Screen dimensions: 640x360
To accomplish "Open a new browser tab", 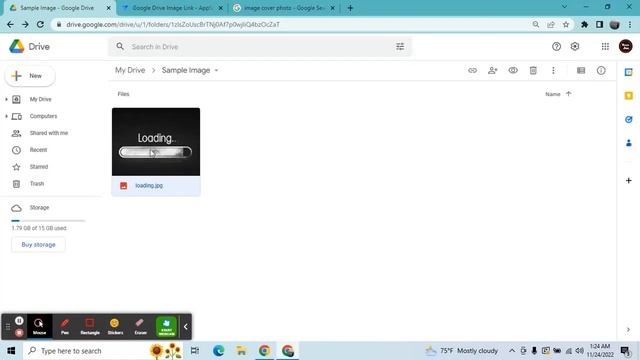I will 350,8.
